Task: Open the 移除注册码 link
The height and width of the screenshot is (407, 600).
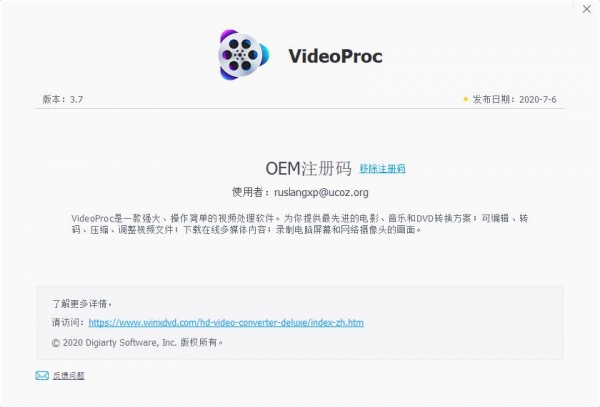Action: (382, 168)
